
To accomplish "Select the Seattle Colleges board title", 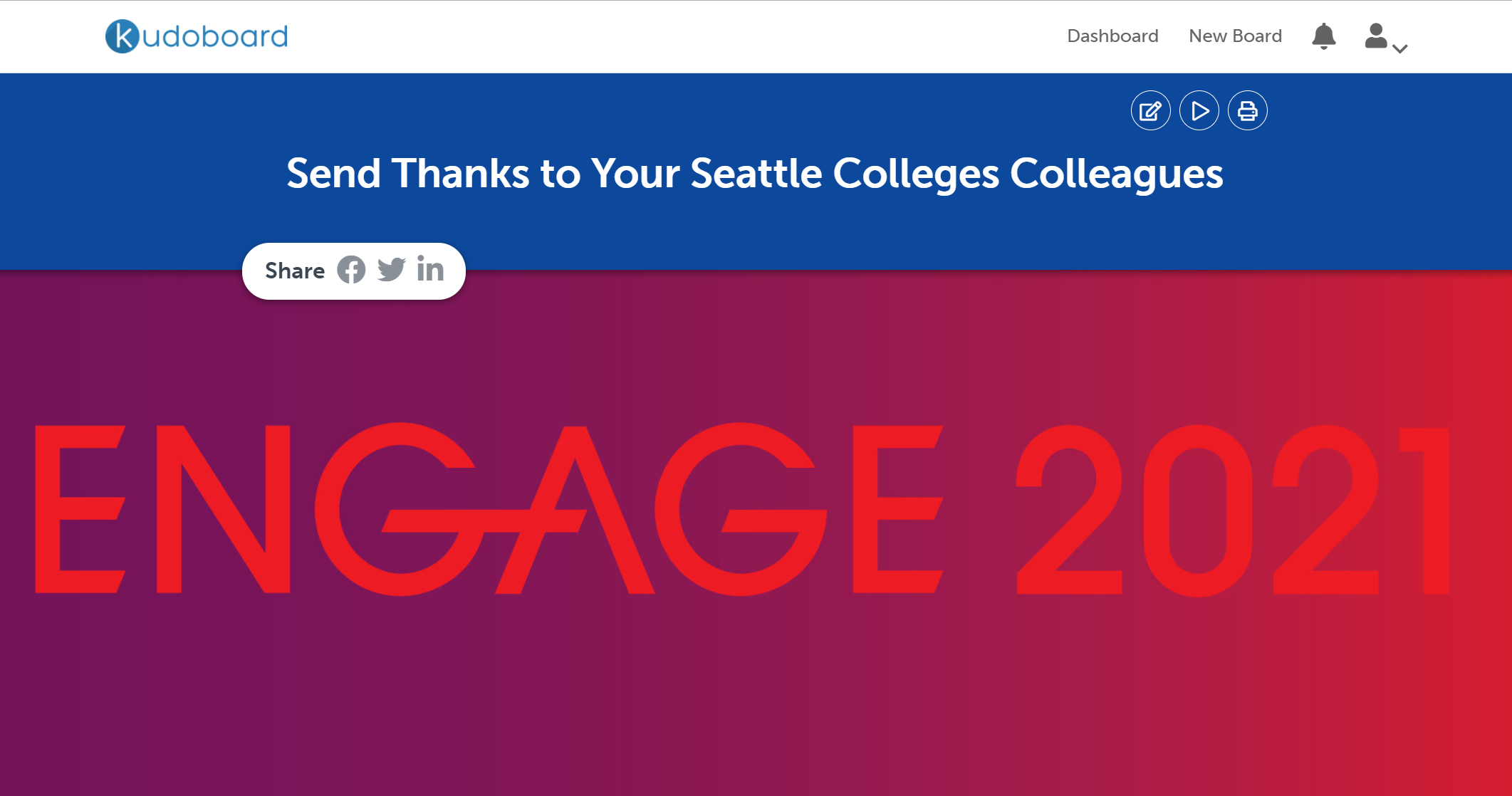I will click(755, 173).
